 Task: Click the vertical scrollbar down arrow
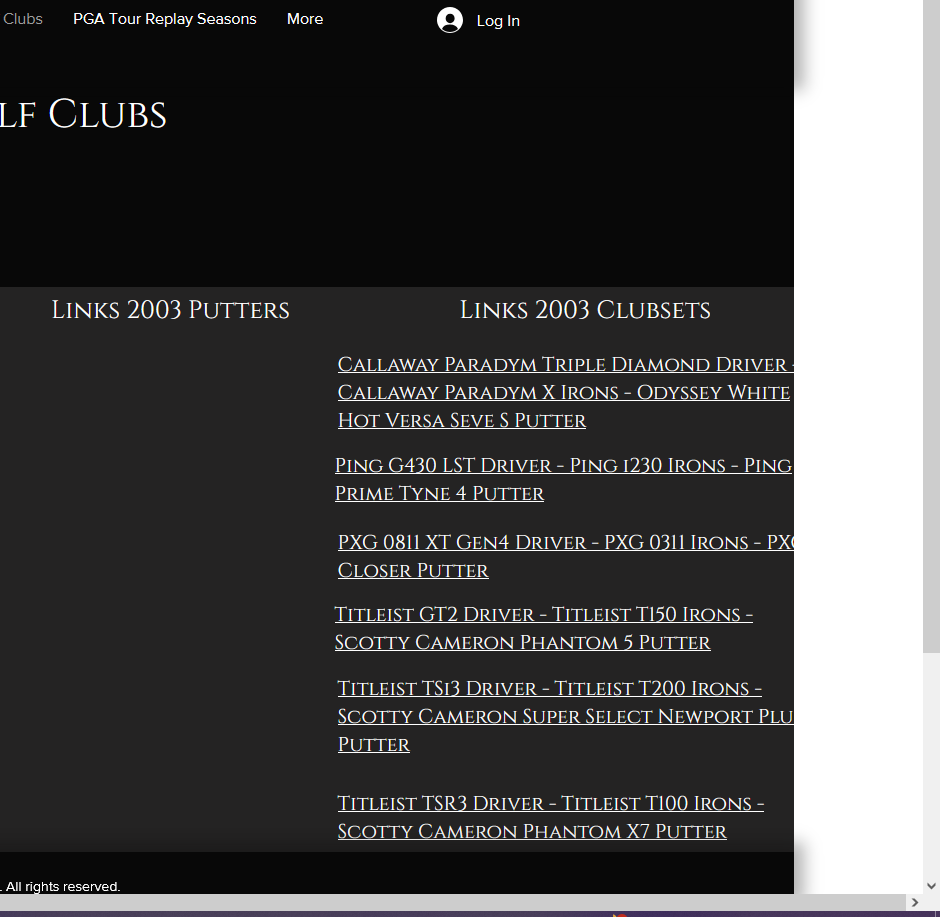tap(931, 884)
